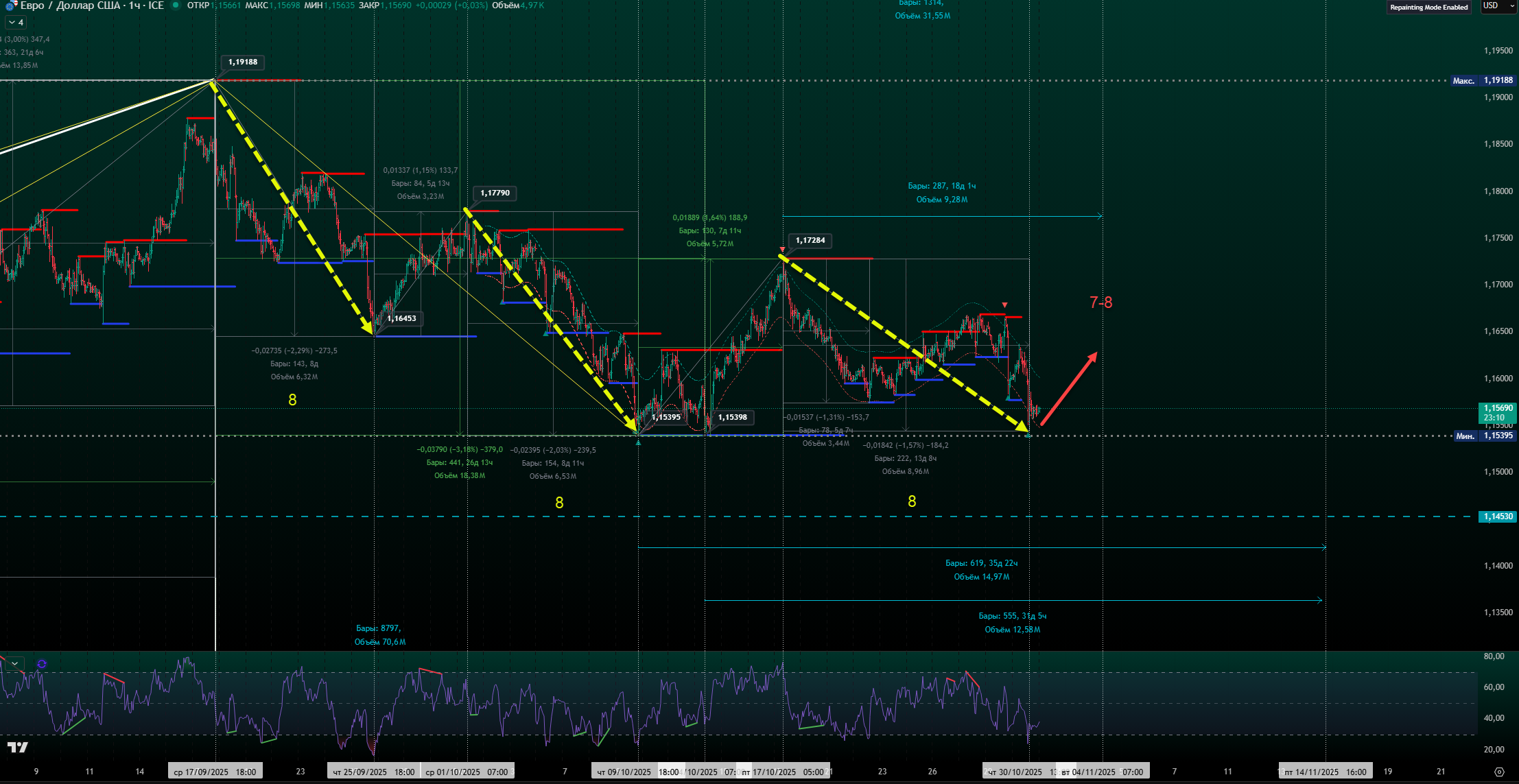Click the 17/09/2025 18:00 time marker
The width and height of the screenshot is (1519, 784).
pyautogui.click(x=215, y=772)
